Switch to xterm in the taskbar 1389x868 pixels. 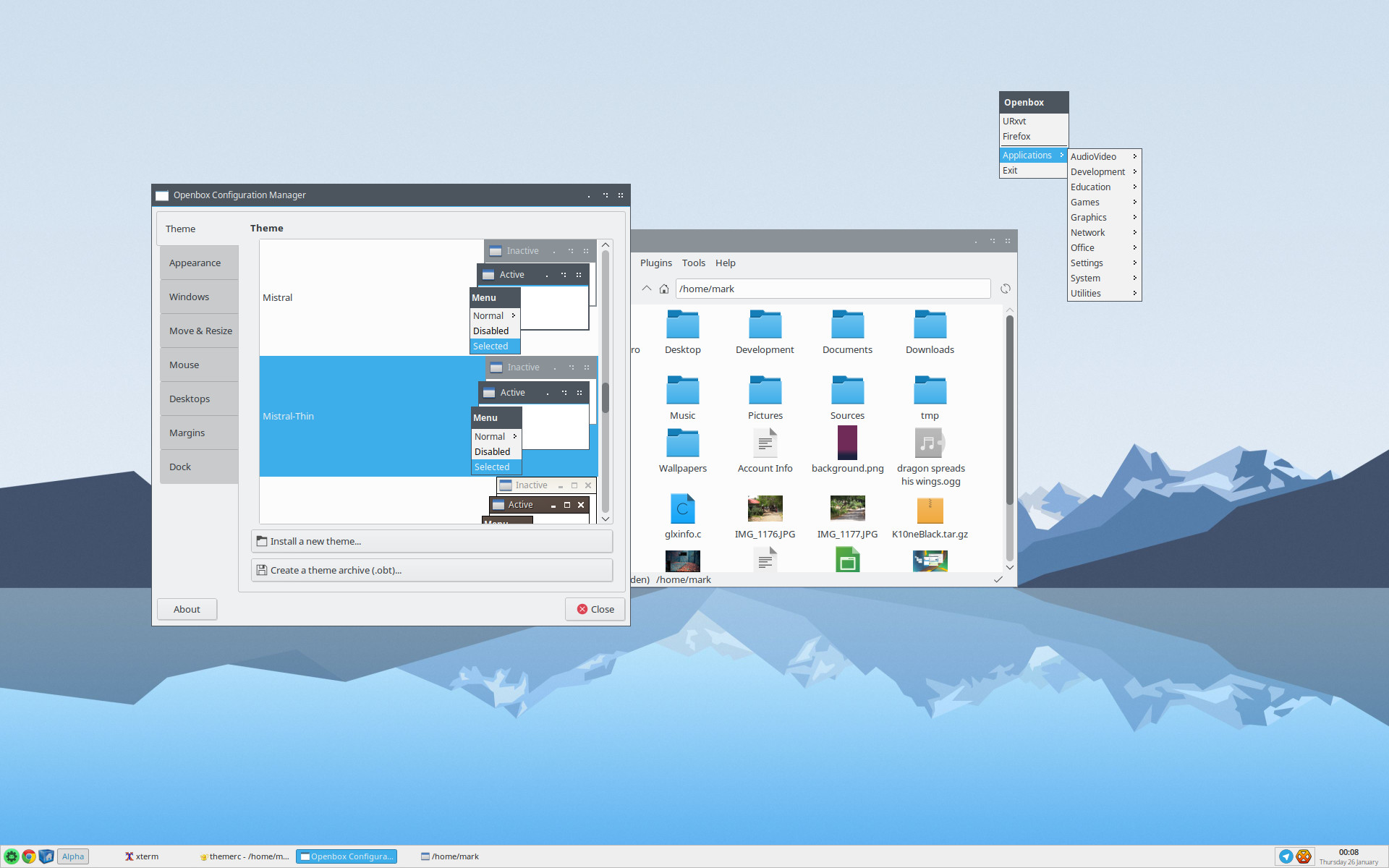coord(142,856)
